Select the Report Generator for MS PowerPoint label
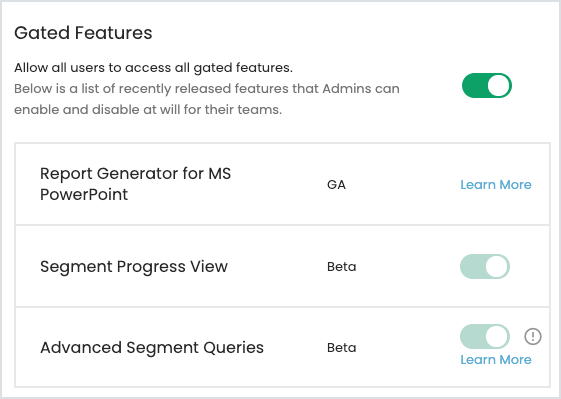This screenshot has height=399, width=561. [136, 184]
